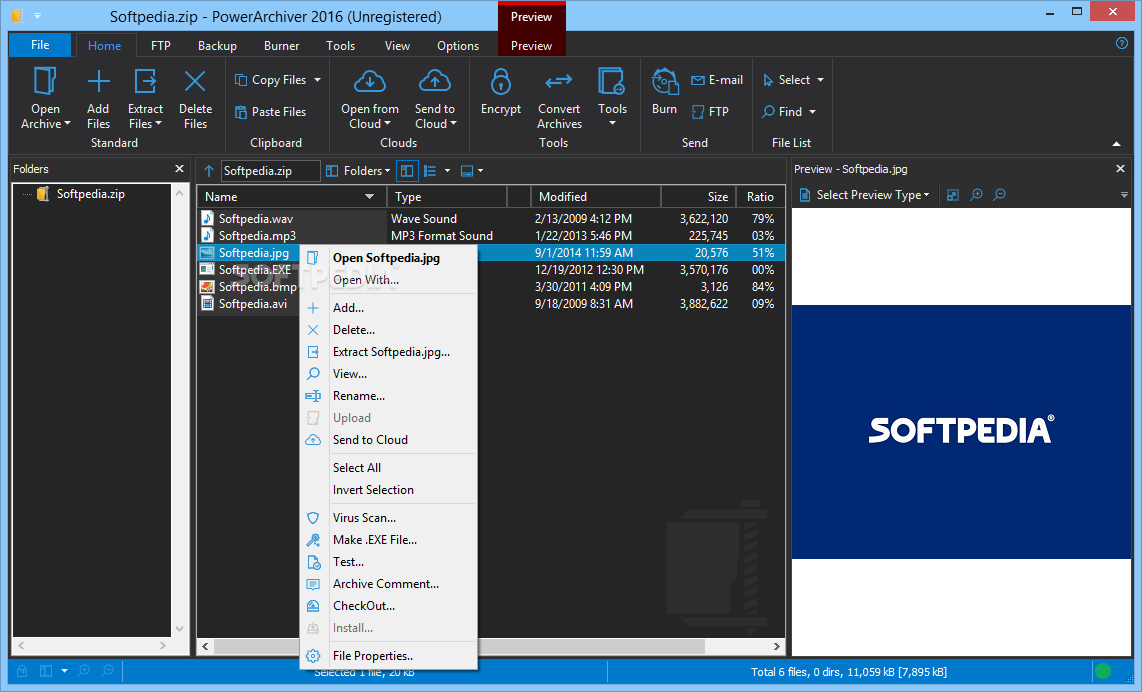Toggle the Folders button in file toolbar
1142x692 pixels.
[x=358, y=170]
